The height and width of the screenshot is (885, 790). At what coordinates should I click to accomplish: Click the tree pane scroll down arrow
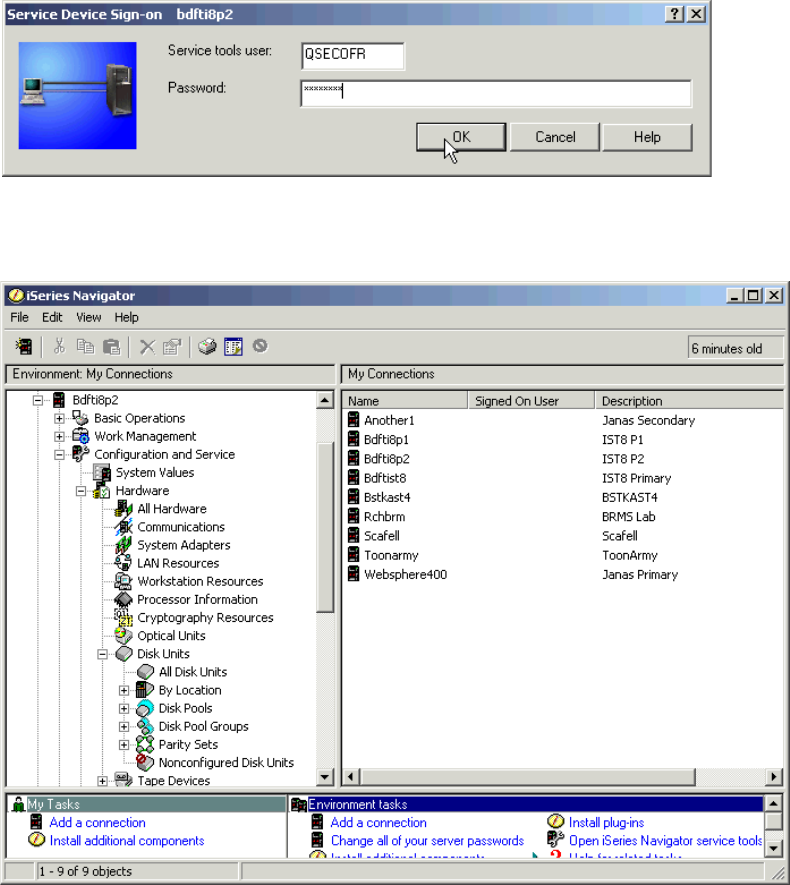(324, 777)
